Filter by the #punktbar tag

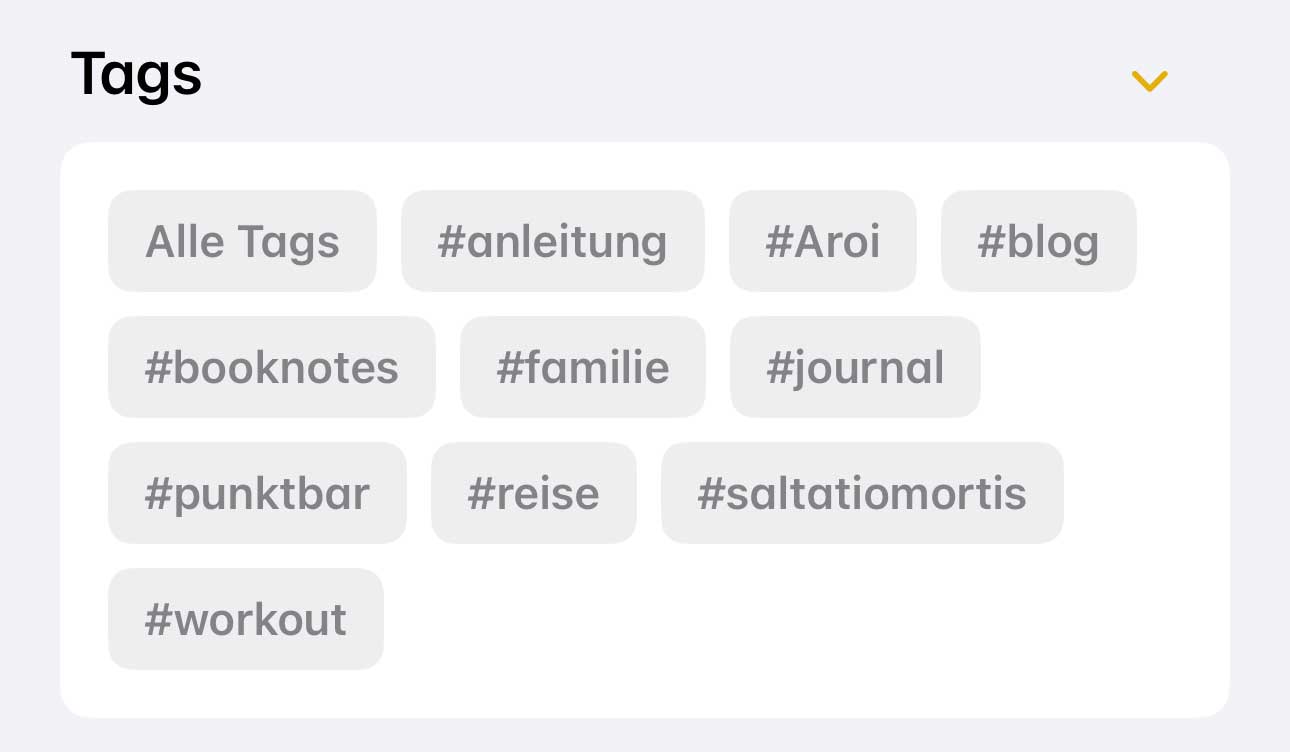(x=257, y=493)
